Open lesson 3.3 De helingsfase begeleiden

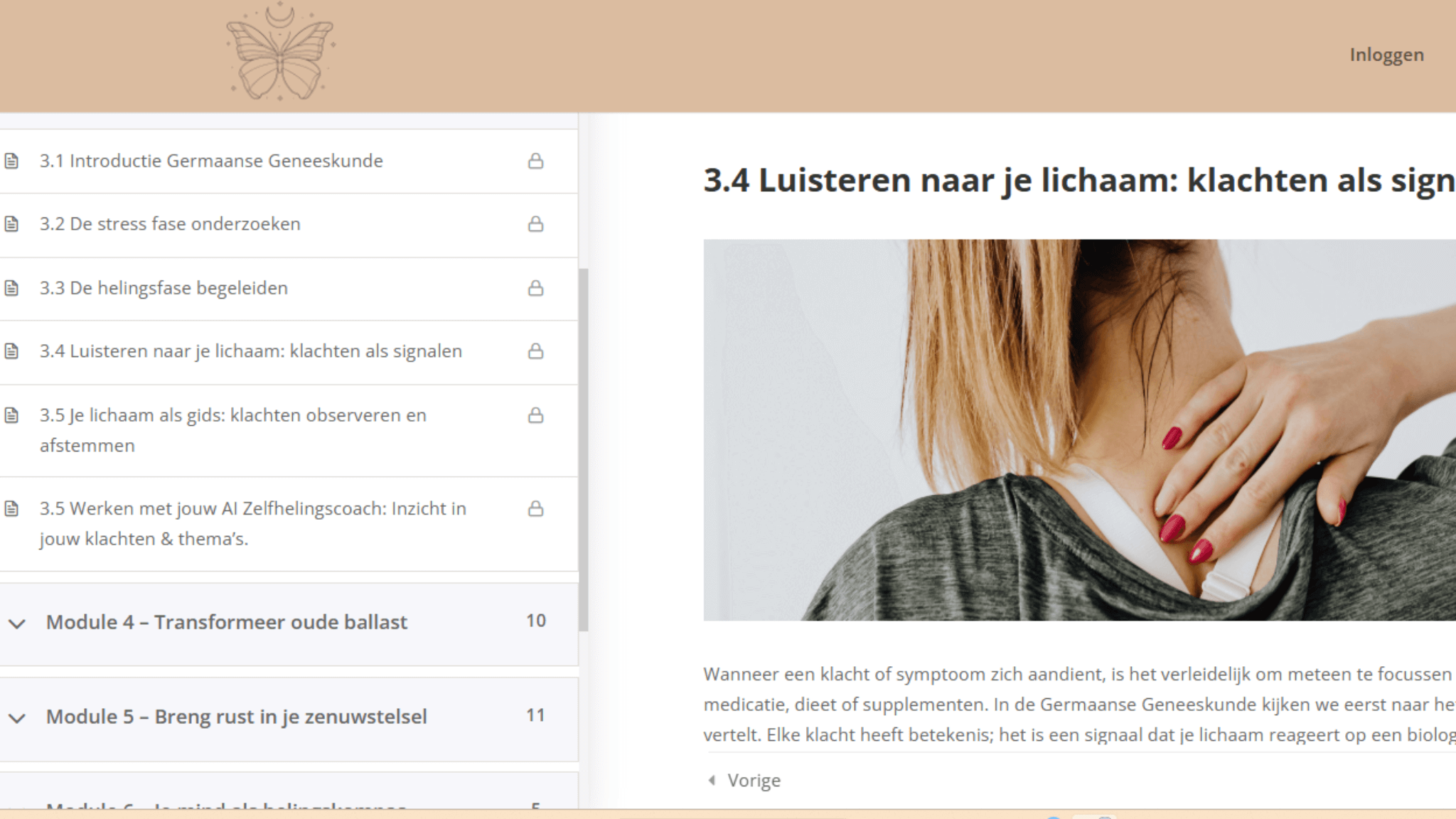pyautogui.click(x=164, y=288)
